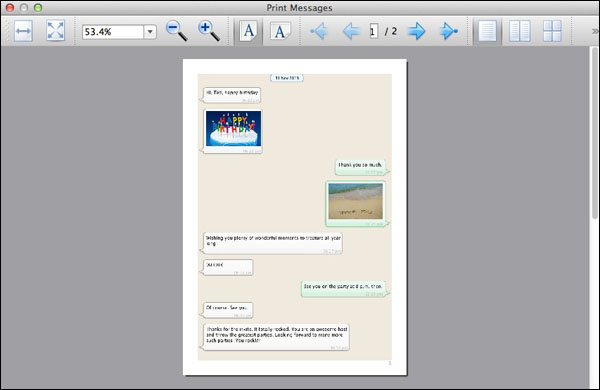The height and width of the screenshot is (390, 600).
Task: Click the current page number field
Action: (x=373, y=31)
